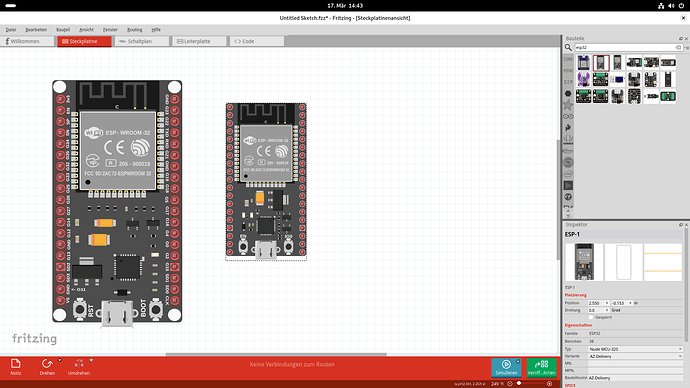Image resolution: width=690 pixels, height=388 pixels.
Task: Open the Datei menu
Action: [11, 29]
